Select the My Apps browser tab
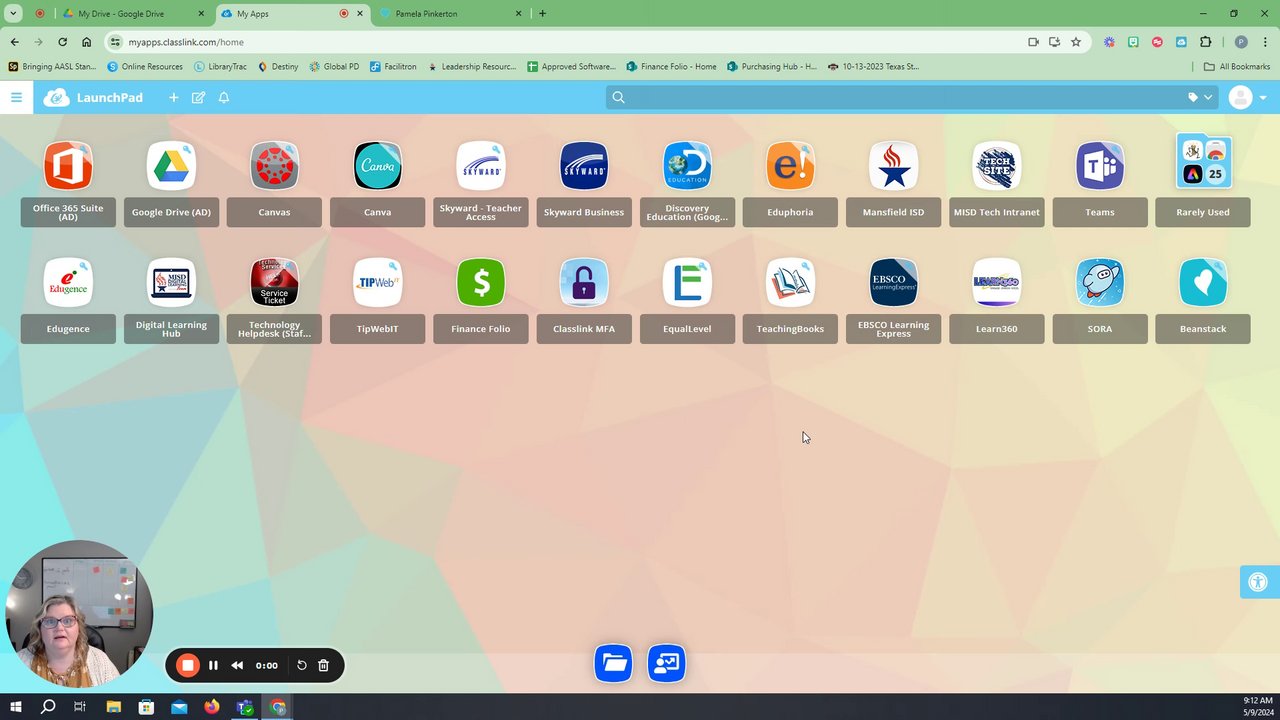This screenshot has width=1280, height=720. 292,14
